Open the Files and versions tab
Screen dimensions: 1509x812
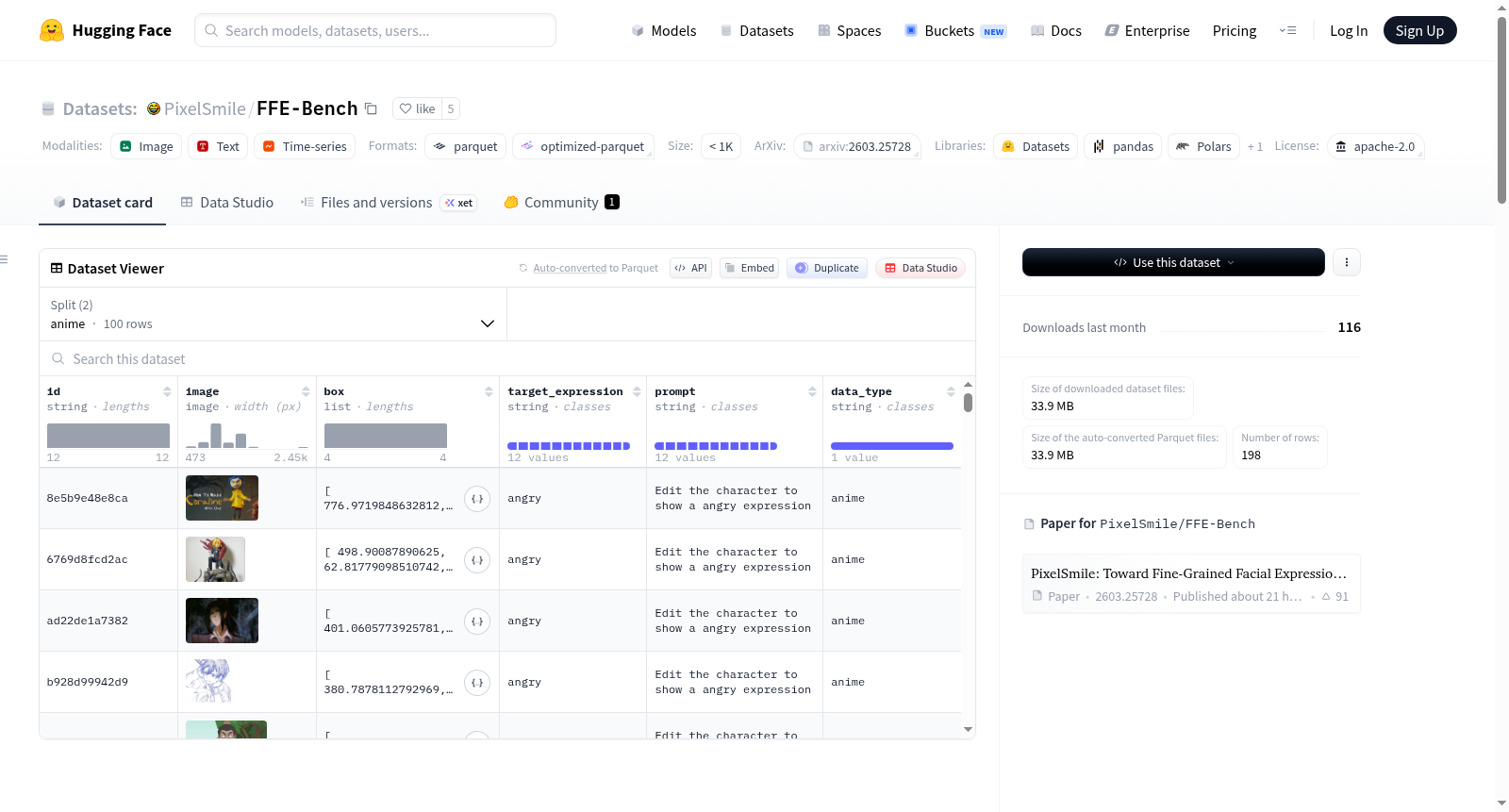(388, 203)
